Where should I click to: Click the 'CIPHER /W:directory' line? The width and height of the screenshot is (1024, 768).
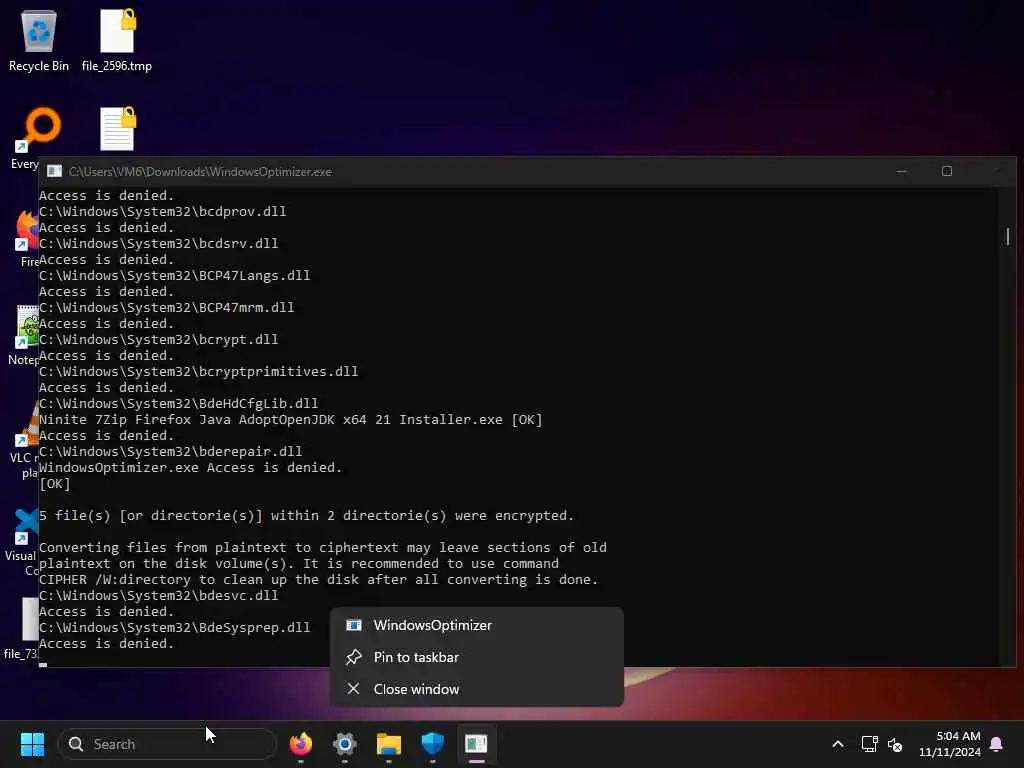(319, 580)
